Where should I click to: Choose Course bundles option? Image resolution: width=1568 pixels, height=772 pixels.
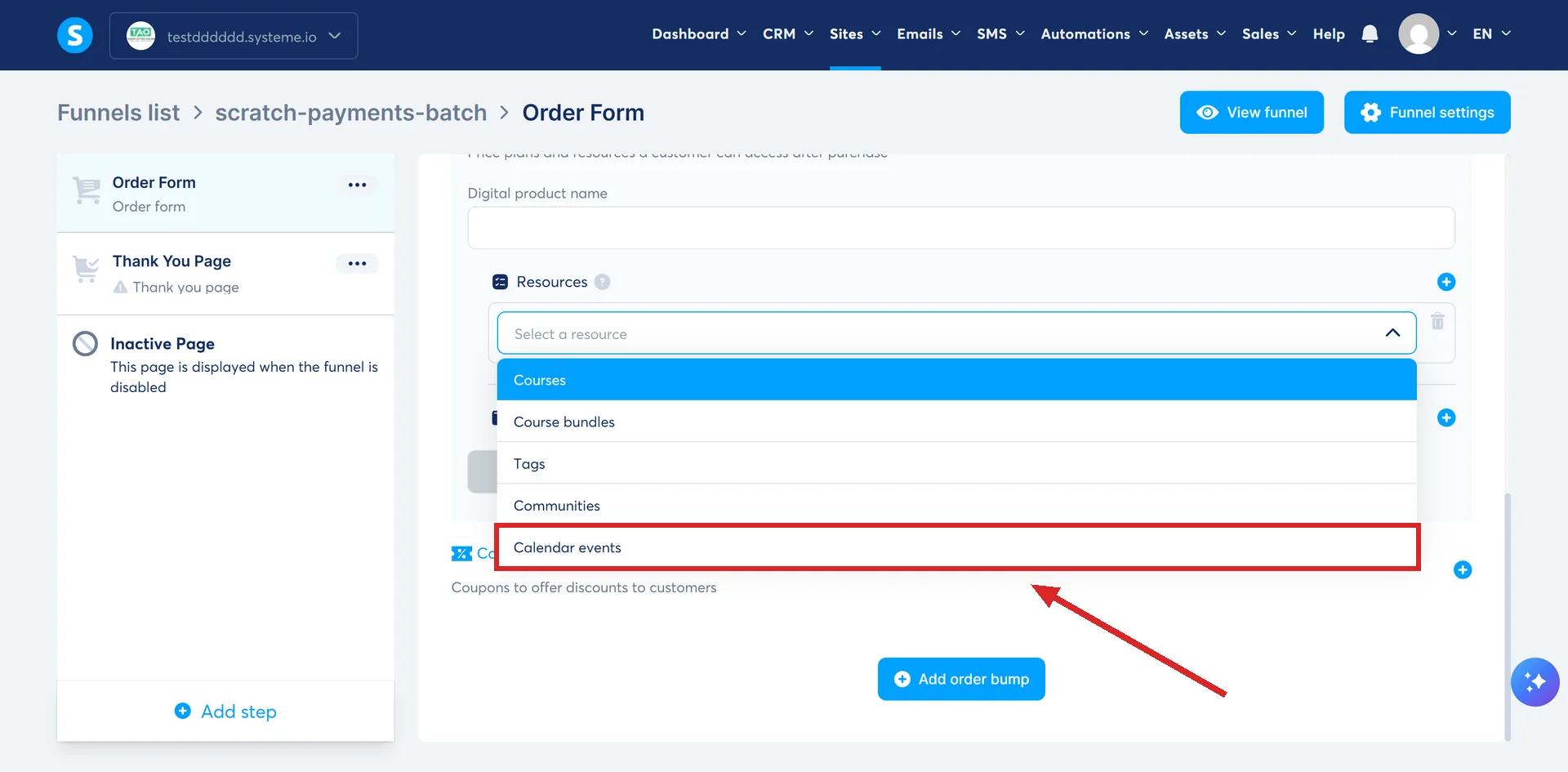[956, 422]
